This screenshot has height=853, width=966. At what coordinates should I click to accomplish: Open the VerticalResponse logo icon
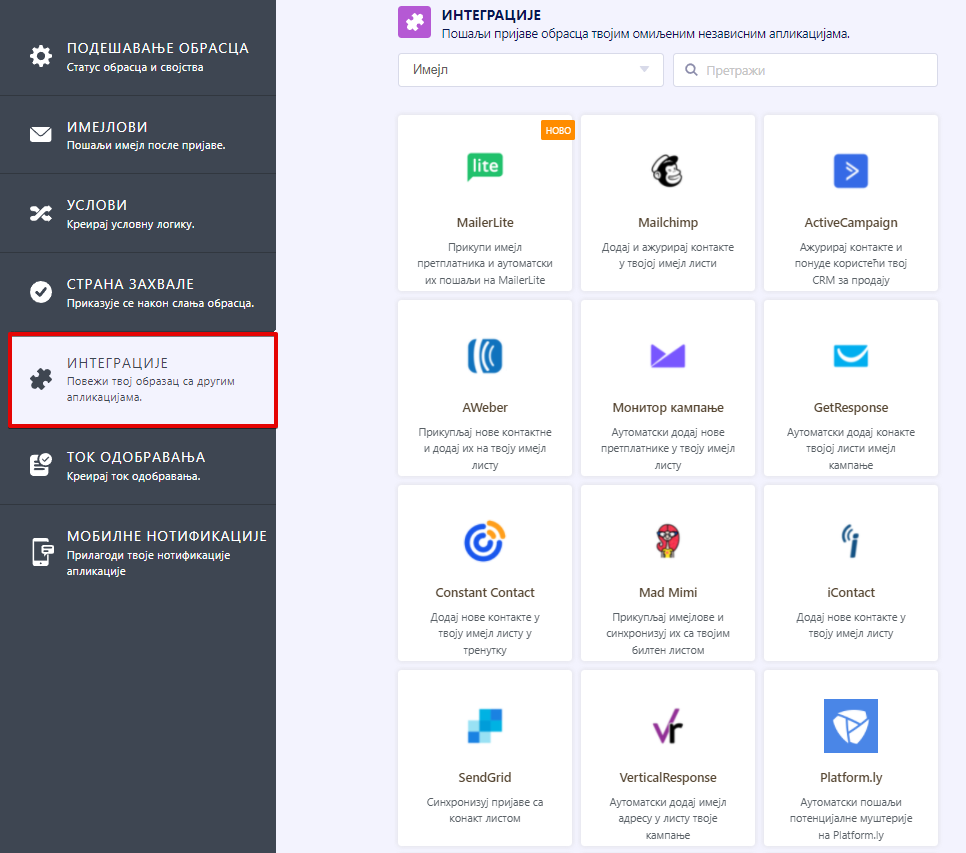667,728
